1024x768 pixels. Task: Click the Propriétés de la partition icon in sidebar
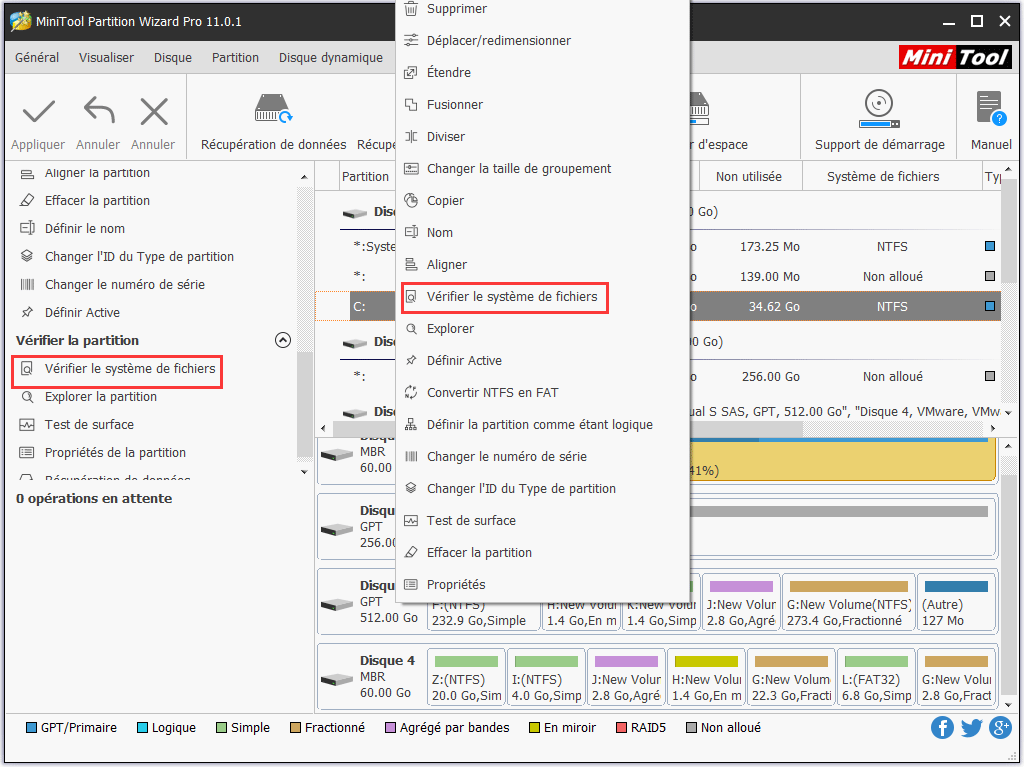[27, 453]
